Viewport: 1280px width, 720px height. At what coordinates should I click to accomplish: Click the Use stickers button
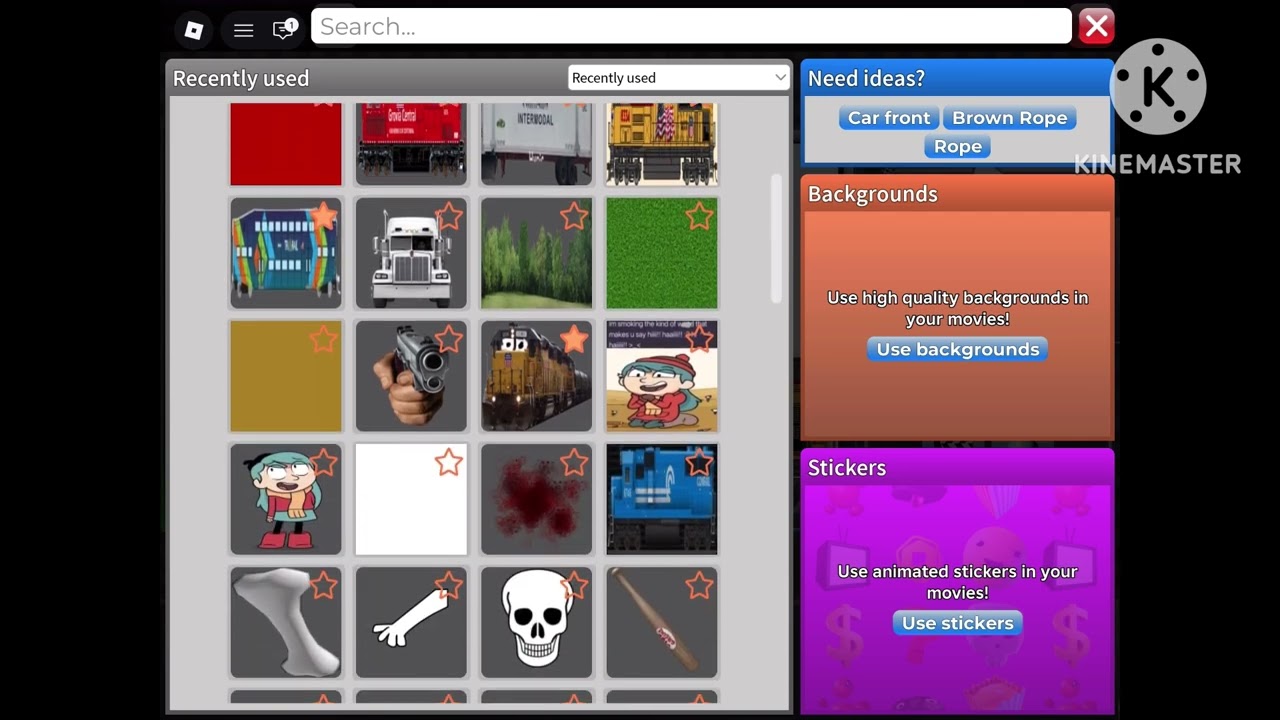coord(957,623)
